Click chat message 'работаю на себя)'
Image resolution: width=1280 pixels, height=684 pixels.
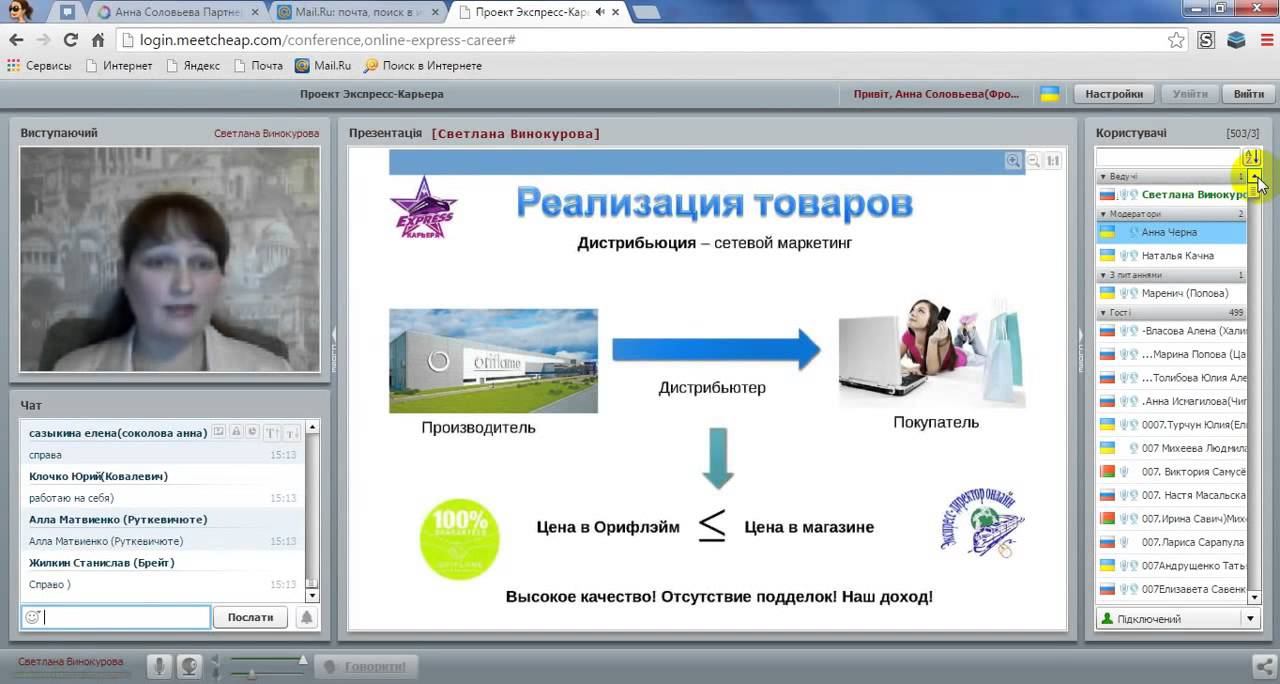click(x=72, y=498)
